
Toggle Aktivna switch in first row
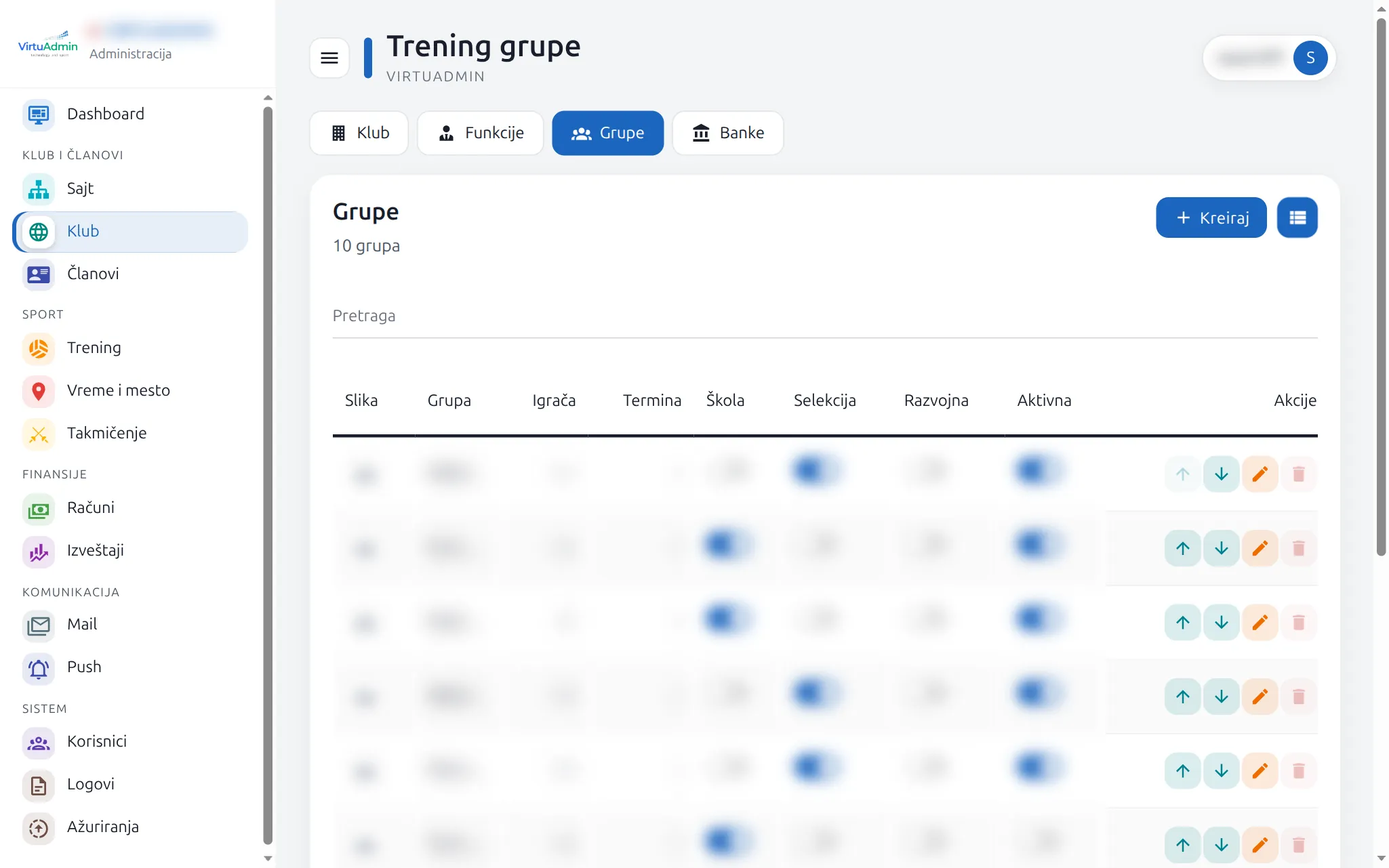coord(1039,470)
